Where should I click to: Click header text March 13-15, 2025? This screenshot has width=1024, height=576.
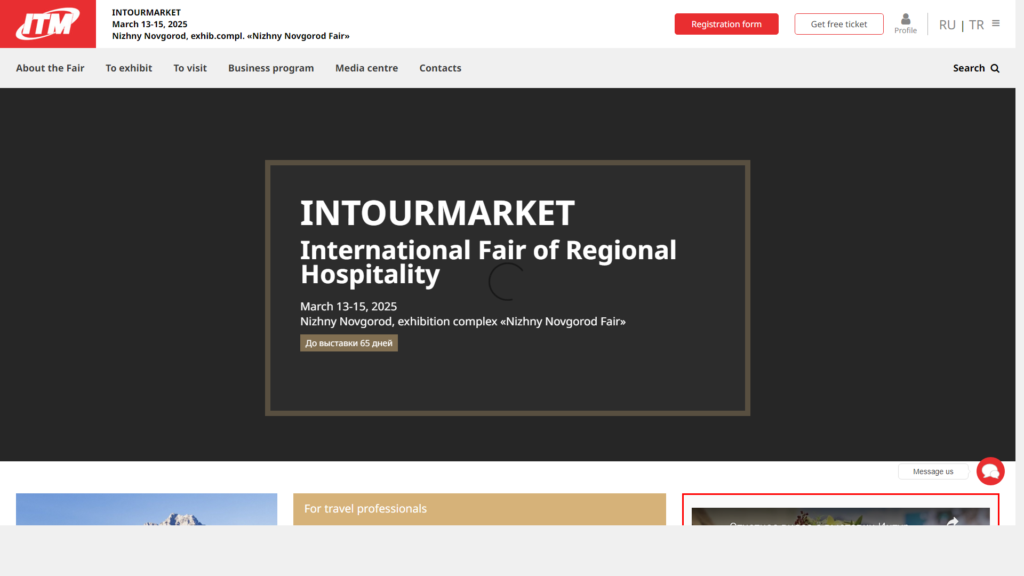(150, 24)
